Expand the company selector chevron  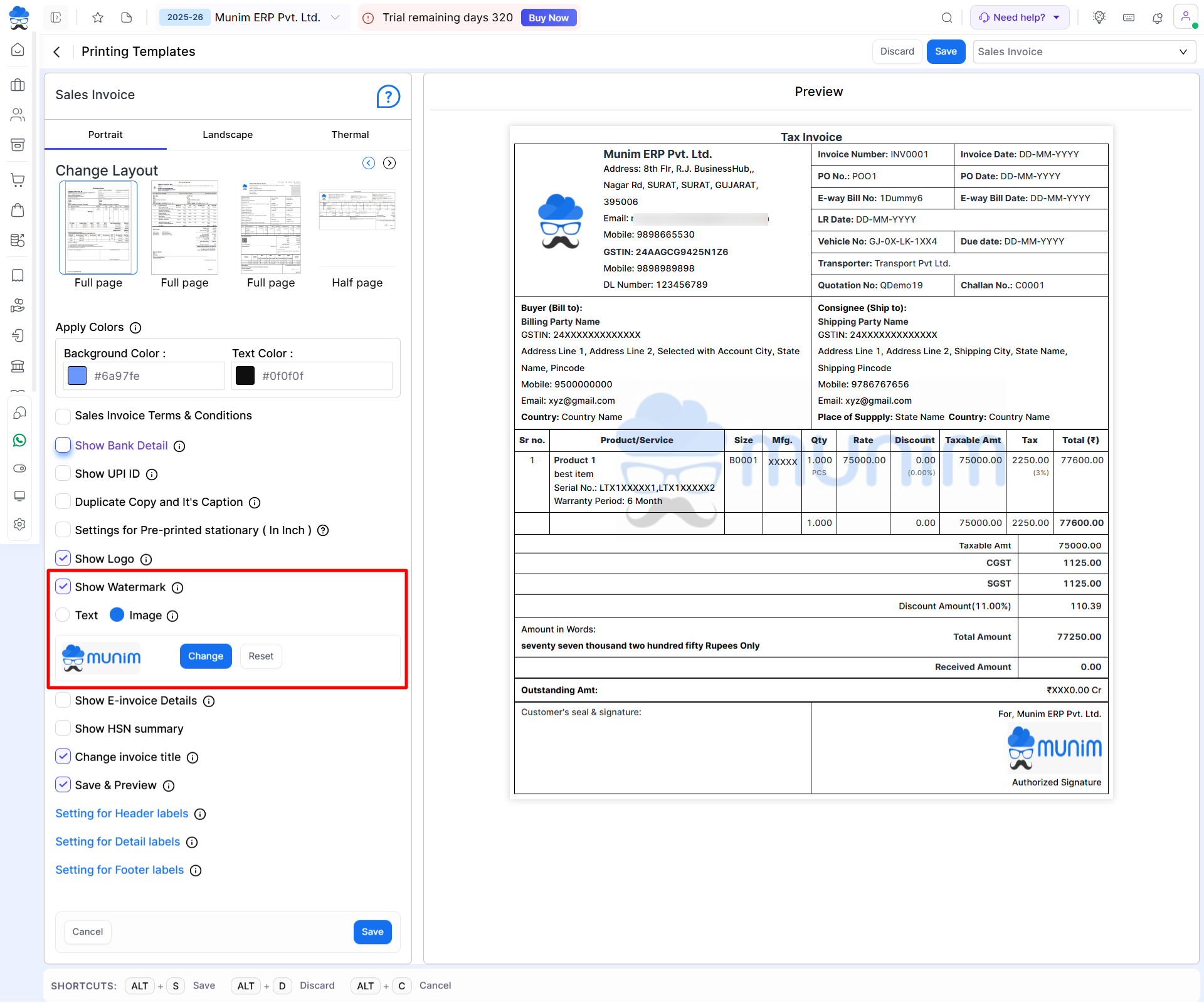point(335,18)
